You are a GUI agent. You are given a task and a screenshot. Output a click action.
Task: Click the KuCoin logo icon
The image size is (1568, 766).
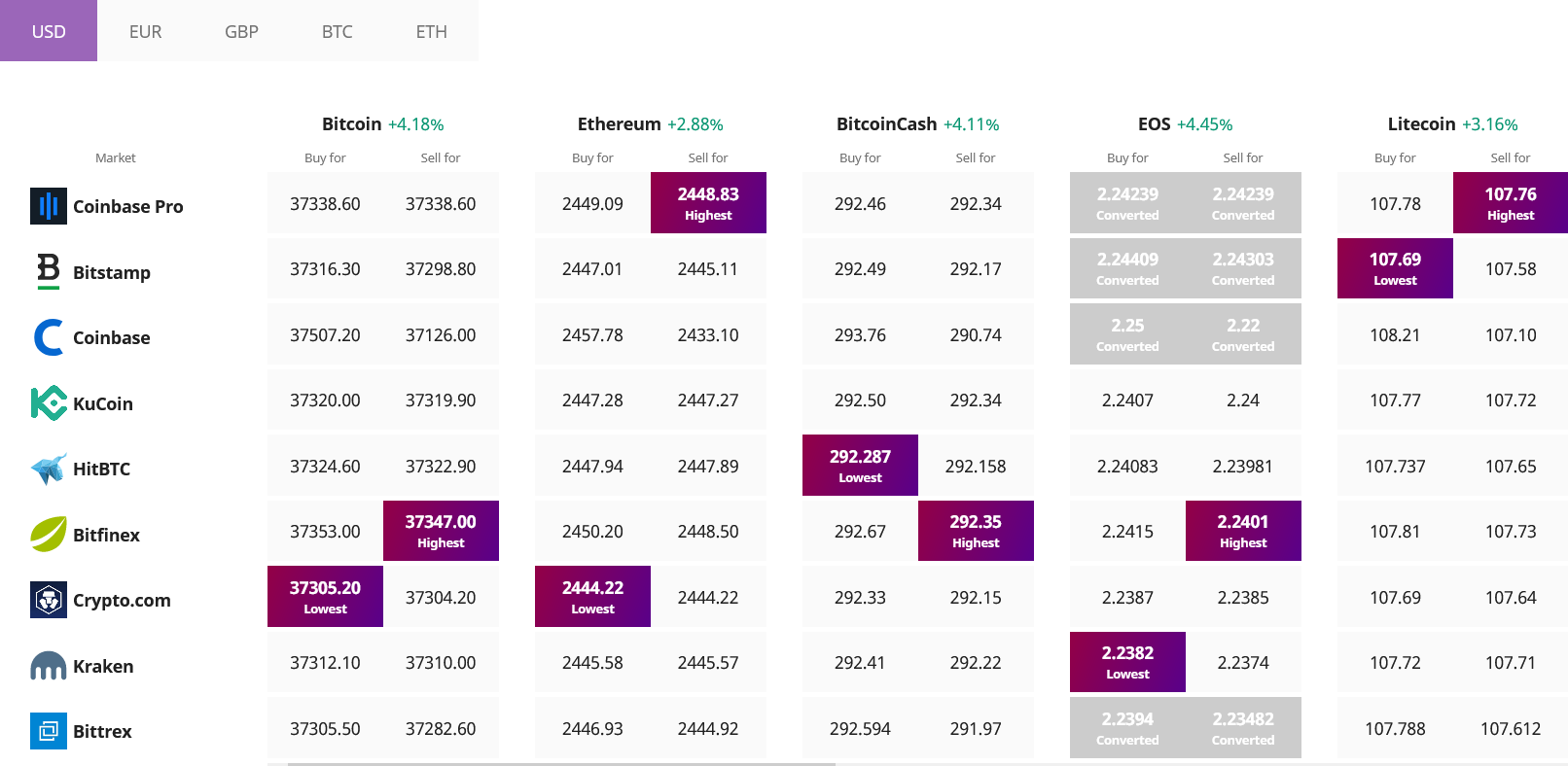click(x=49, y=402)
